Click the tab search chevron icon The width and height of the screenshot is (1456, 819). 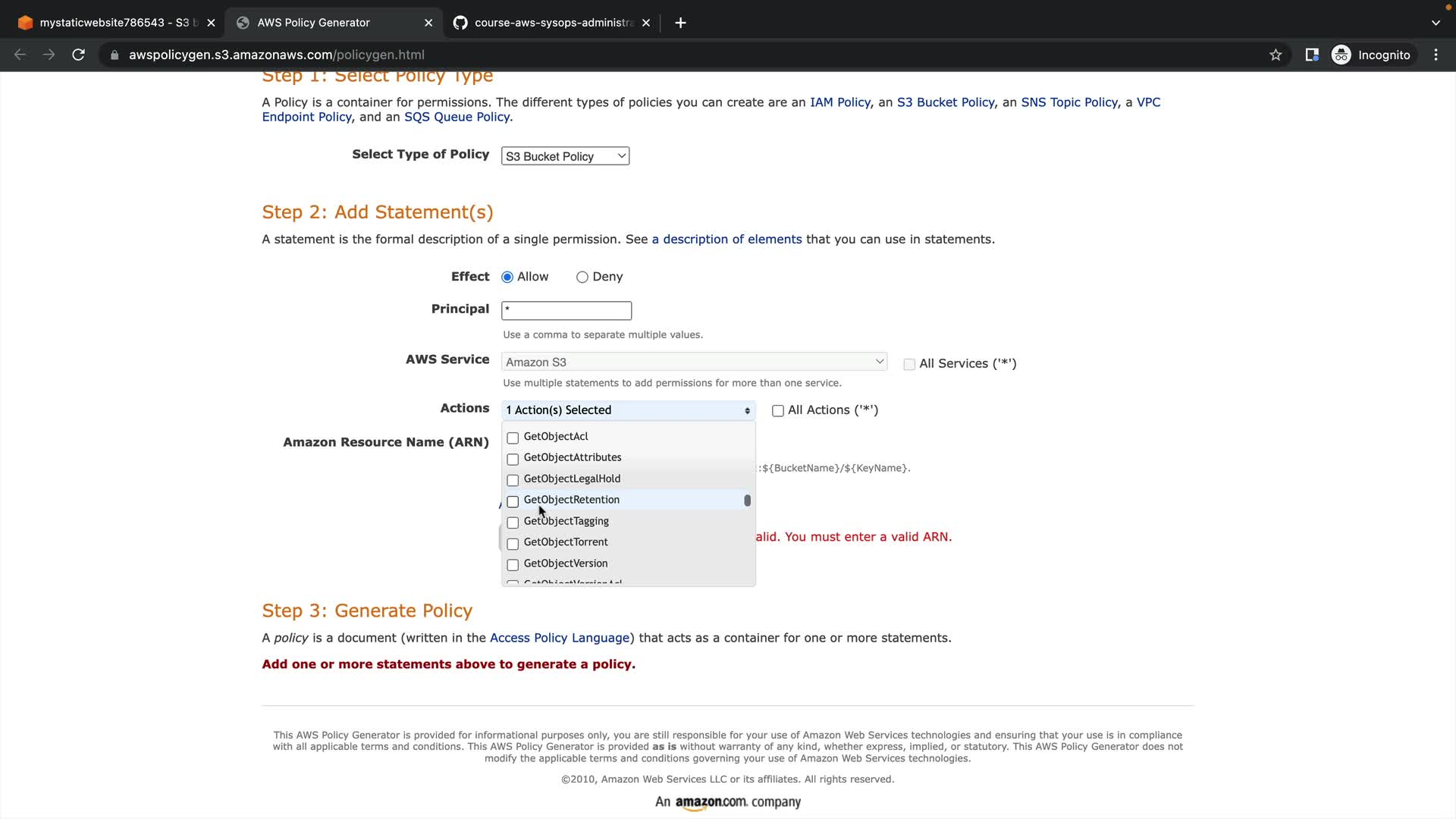[1436, 23]
